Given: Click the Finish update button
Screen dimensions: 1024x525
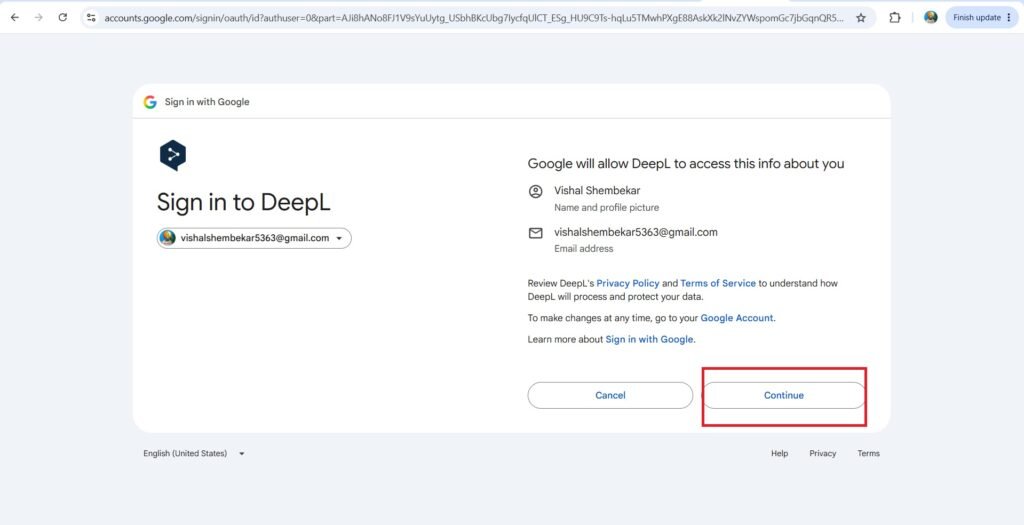Looking at the screenshot, I should click(x=982, y=18).
